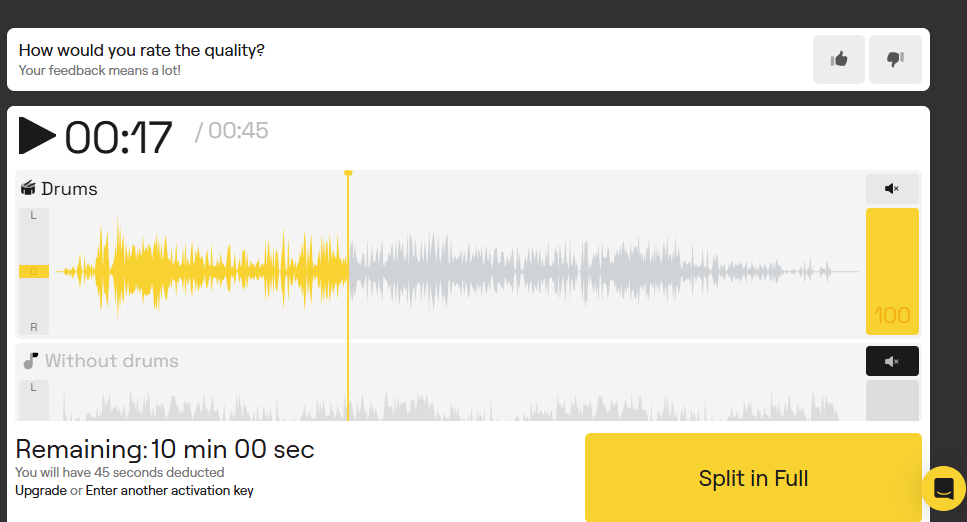
Task: Mute the Drums track
Action: 892,188
